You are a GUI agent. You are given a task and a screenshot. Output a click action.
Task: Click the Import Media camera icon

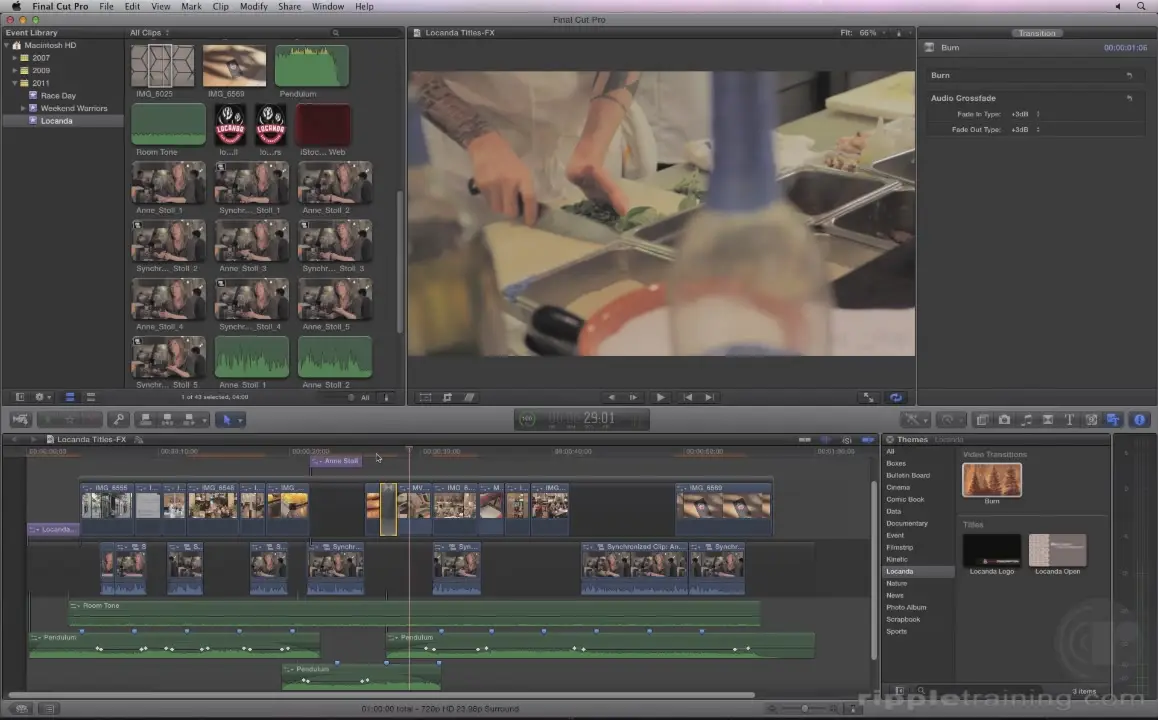pos(20,420)
